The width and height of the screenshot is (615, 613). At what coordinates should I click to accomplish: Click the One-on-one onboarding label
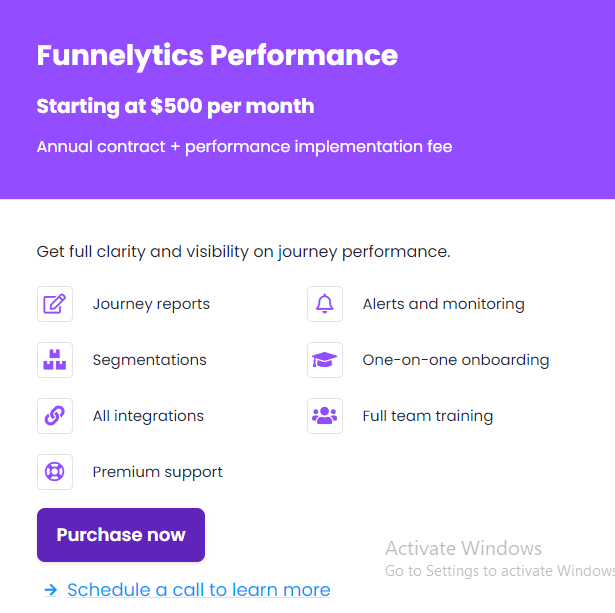(x=456, y=360)
